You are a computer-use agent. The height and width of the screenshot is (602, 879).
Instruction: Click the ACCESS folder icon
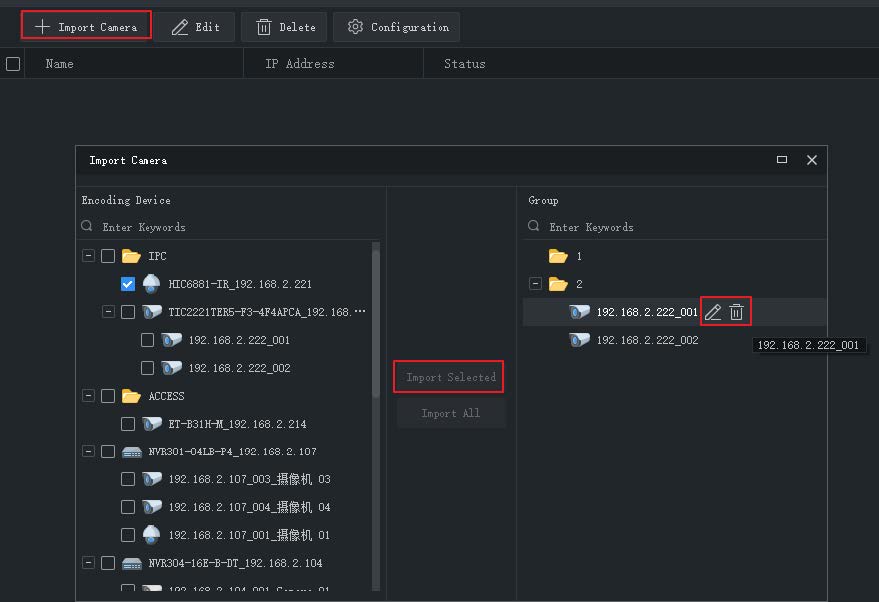click(x=131, y=396)
